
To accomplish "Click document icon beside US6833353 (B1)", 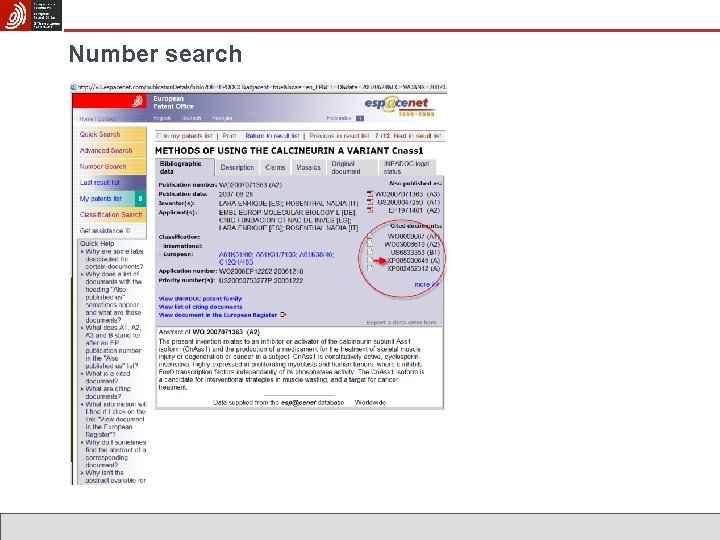I will tap(370, 252).
